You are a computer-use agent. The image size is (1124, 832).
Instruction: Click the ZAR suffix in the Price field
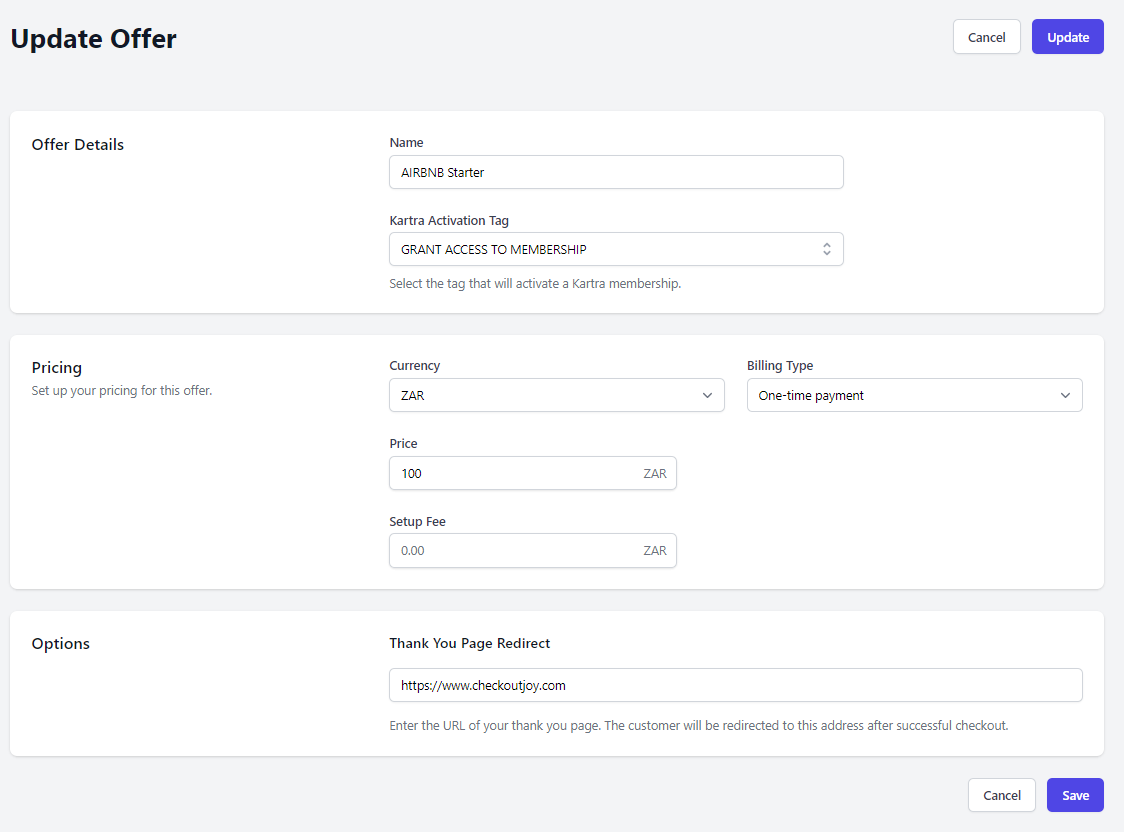(x=654, y=474)
